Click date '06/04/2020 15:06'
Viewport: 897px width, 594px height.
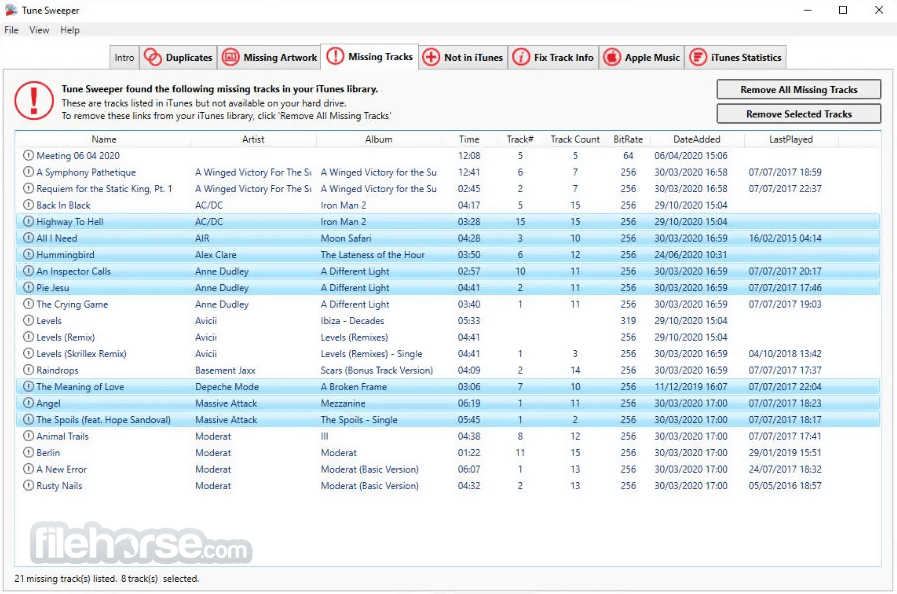690,155
